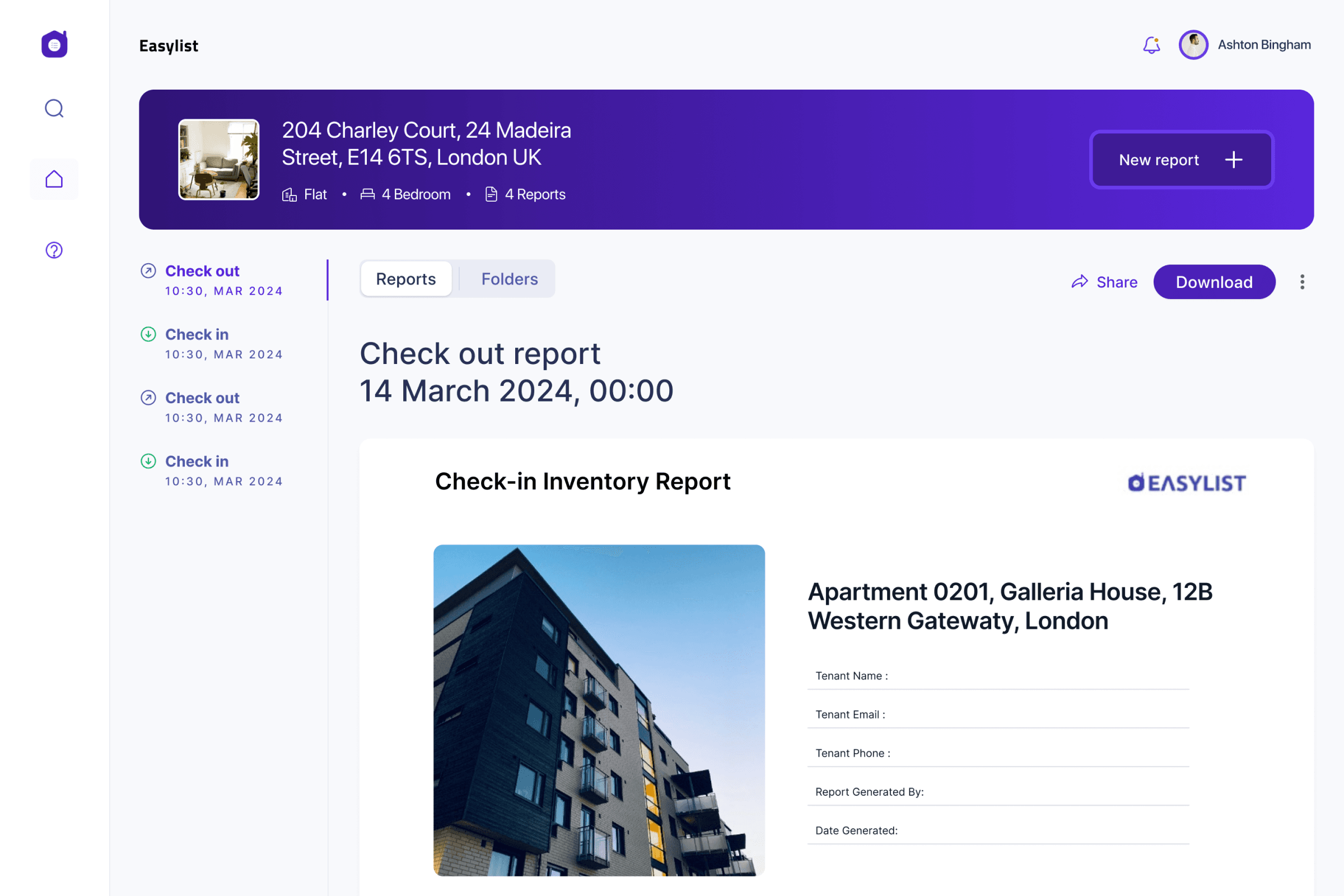1344x896 pixels.
Task: Click the New report button label
Action: pos(1158,160)
